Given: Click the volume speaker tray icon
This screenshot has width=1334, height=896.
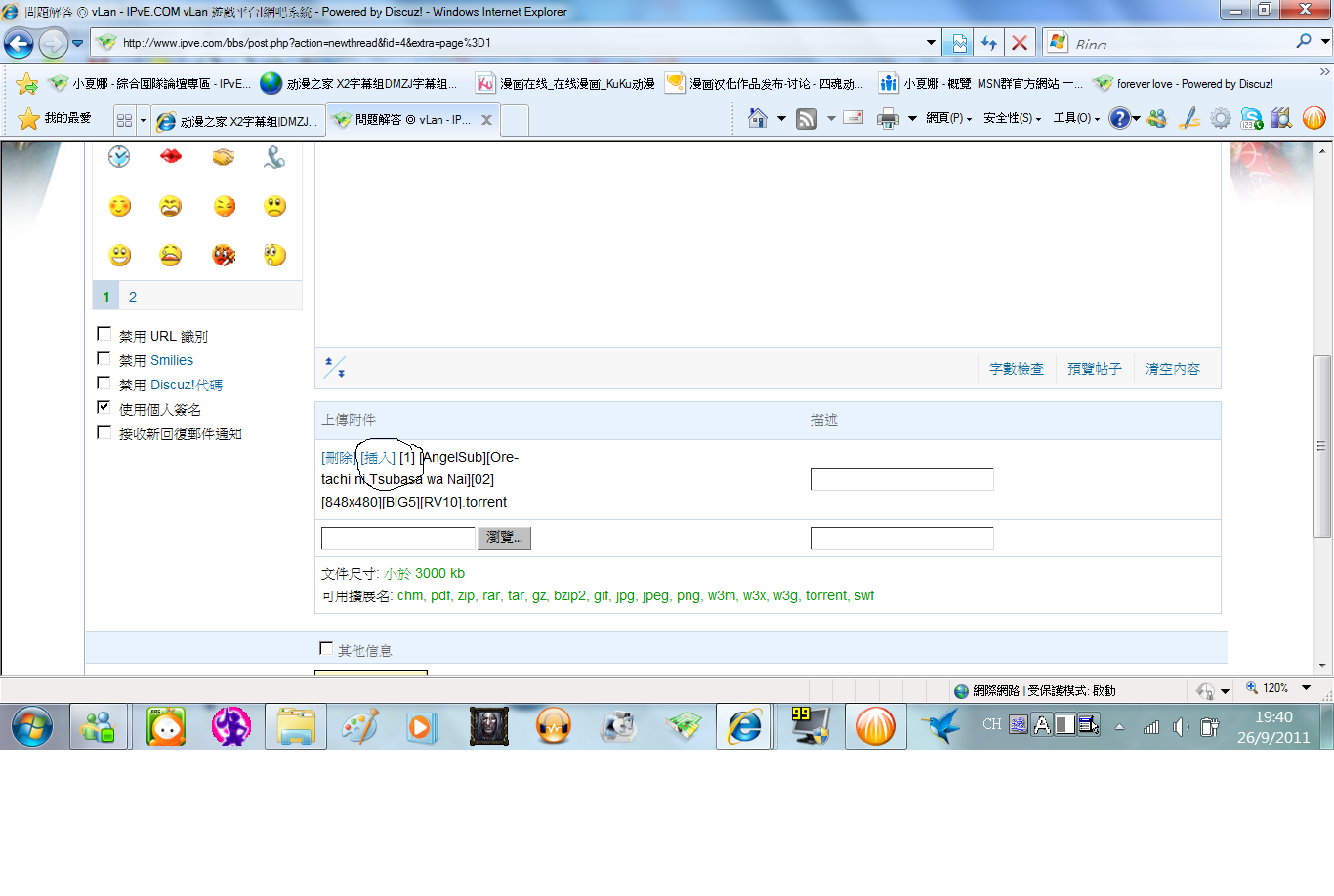Looking at the screenshot, I should (1181, 726).
